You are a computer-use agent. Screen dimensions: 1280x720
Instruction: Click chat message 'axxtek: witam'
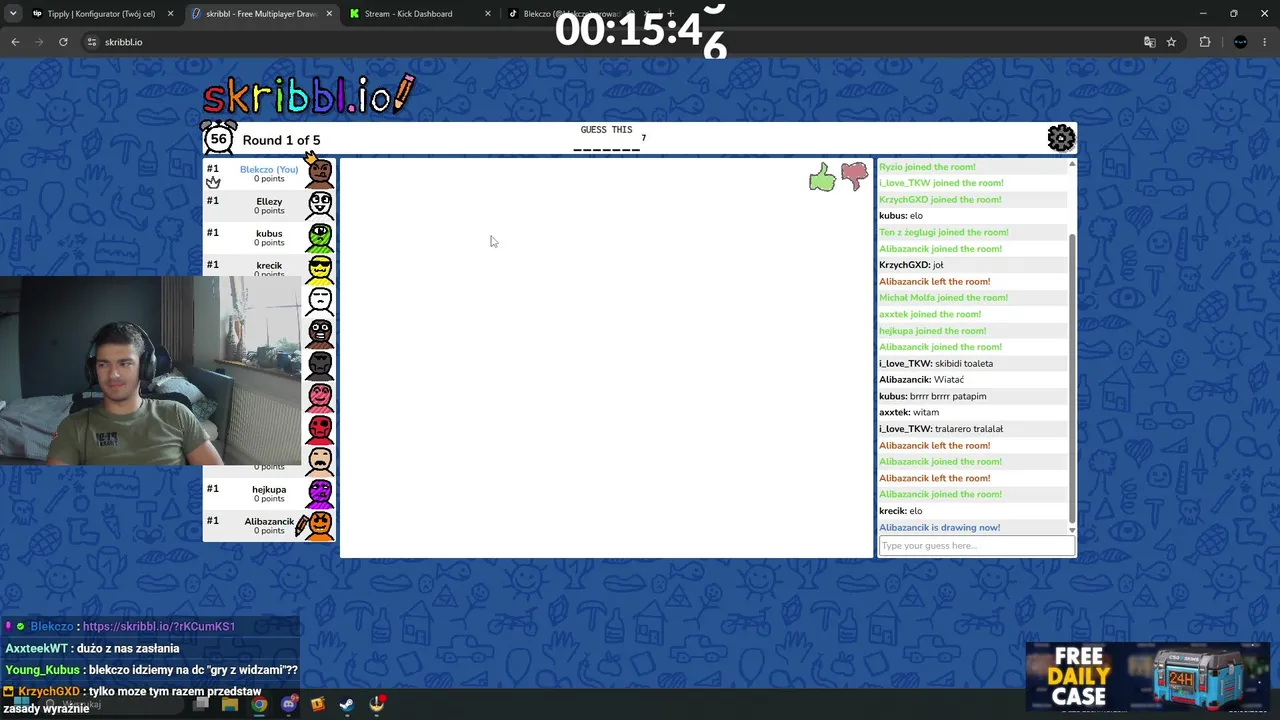pos(909,412)
